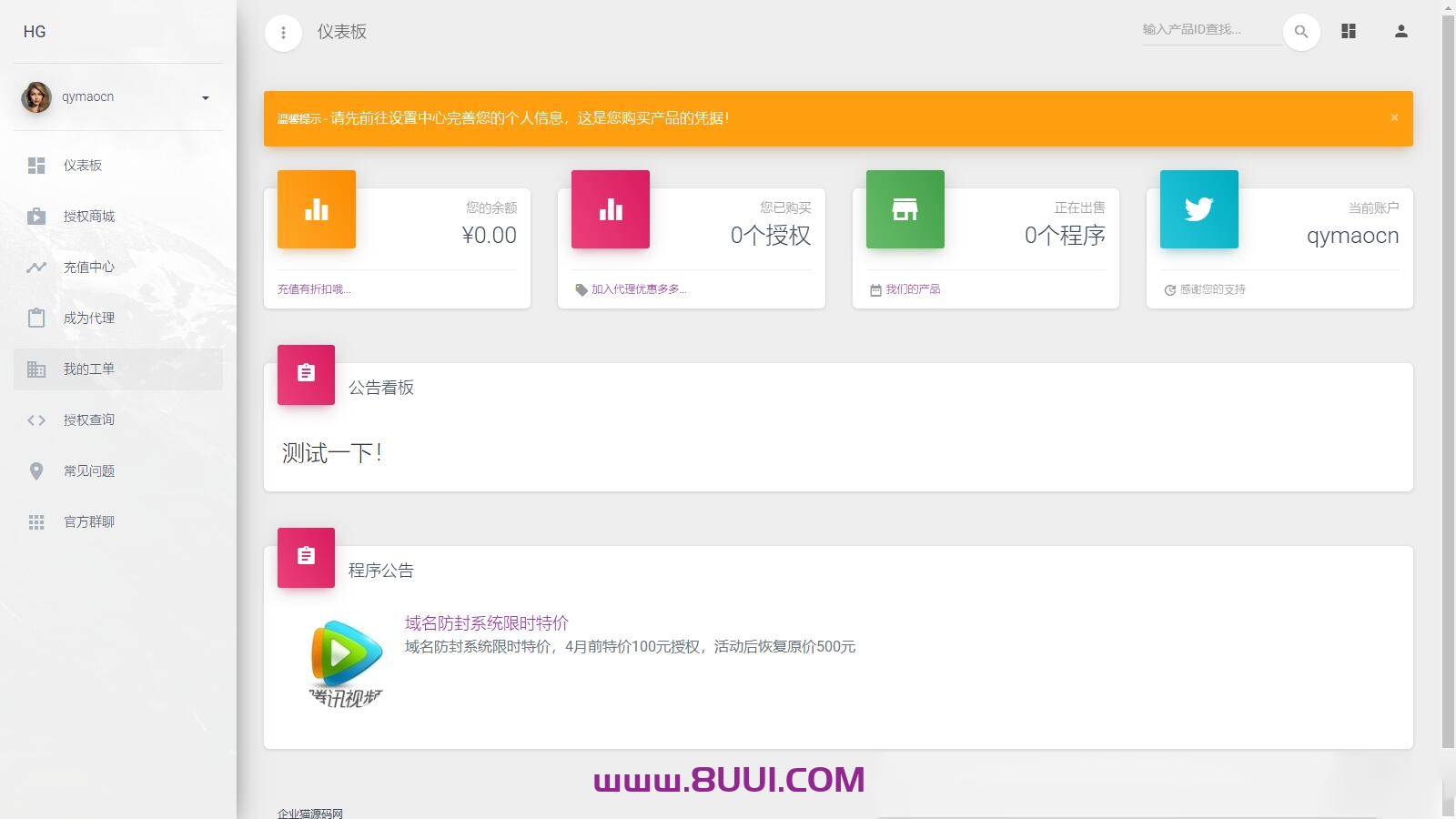This screenshot has width=1456, height=819.
Task: Click the 充值有折扣哦 link
Action: point(313,288)
